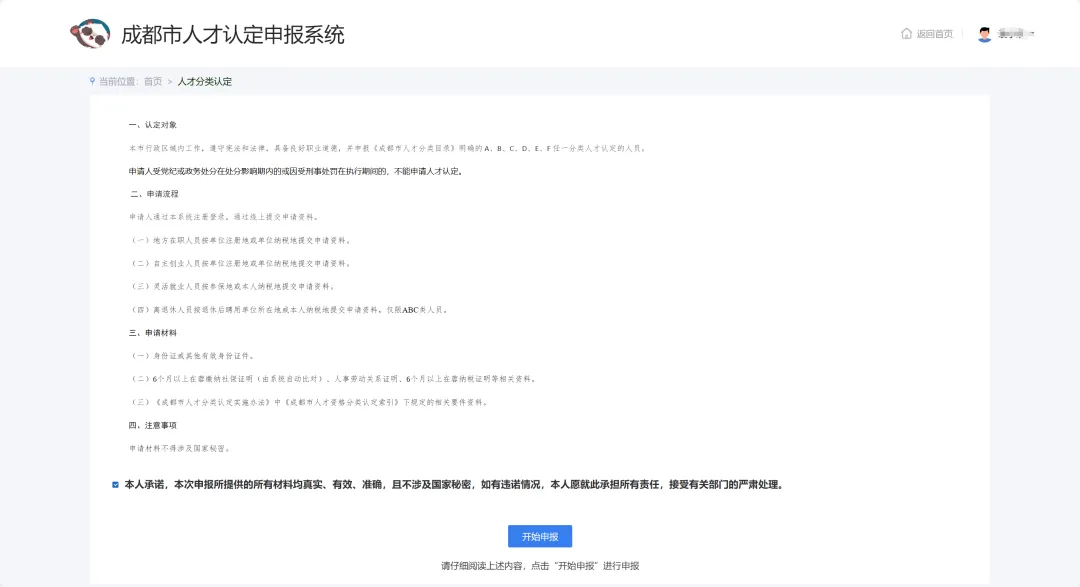The image size is (1080, 587).
Task: Click the 当前位置 breadcrumb label
Action: pos(118,81)
